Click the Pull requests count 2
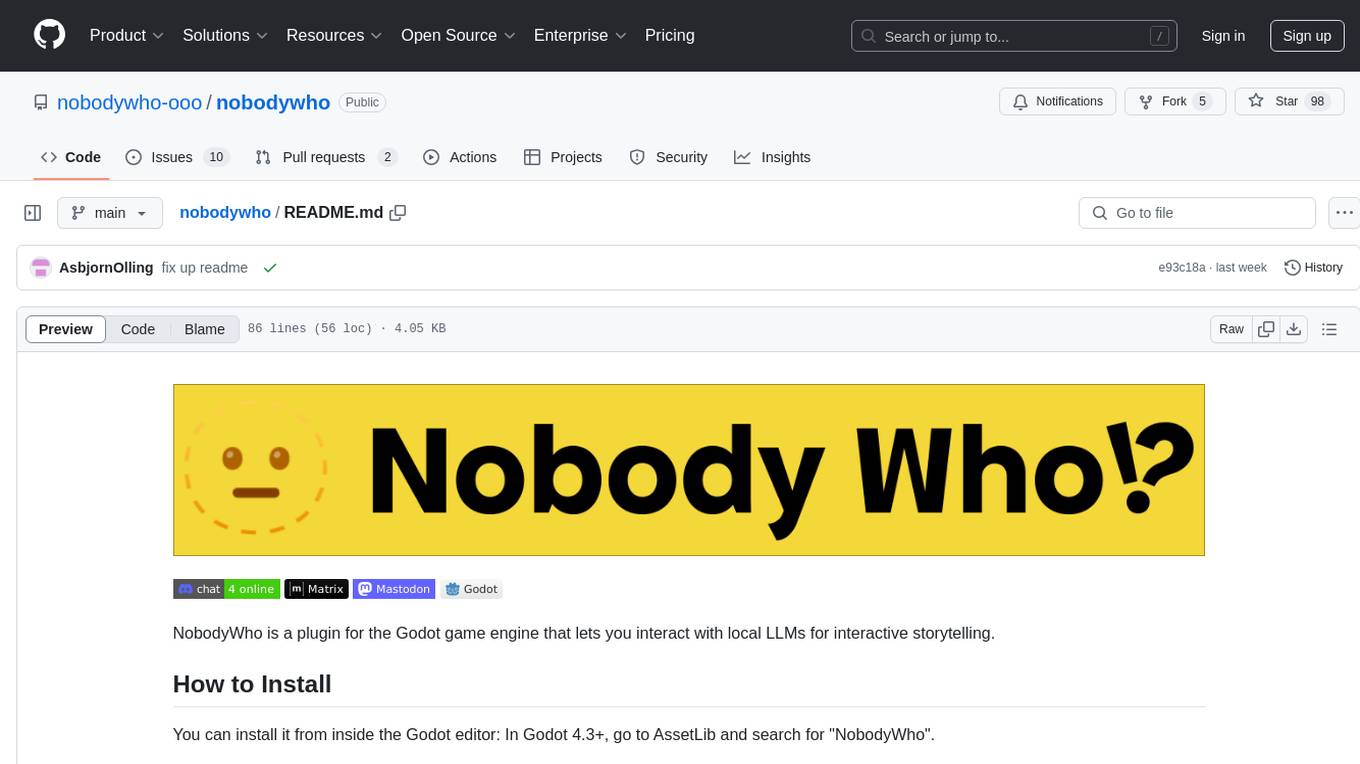1360x764 pixels. [388, 157]
